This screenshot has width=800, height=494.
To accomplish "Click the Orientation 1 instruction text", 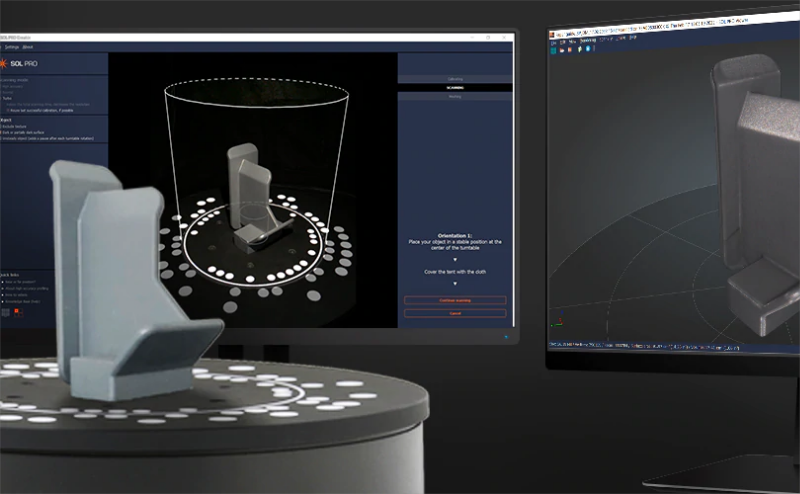I will (455, 241).
